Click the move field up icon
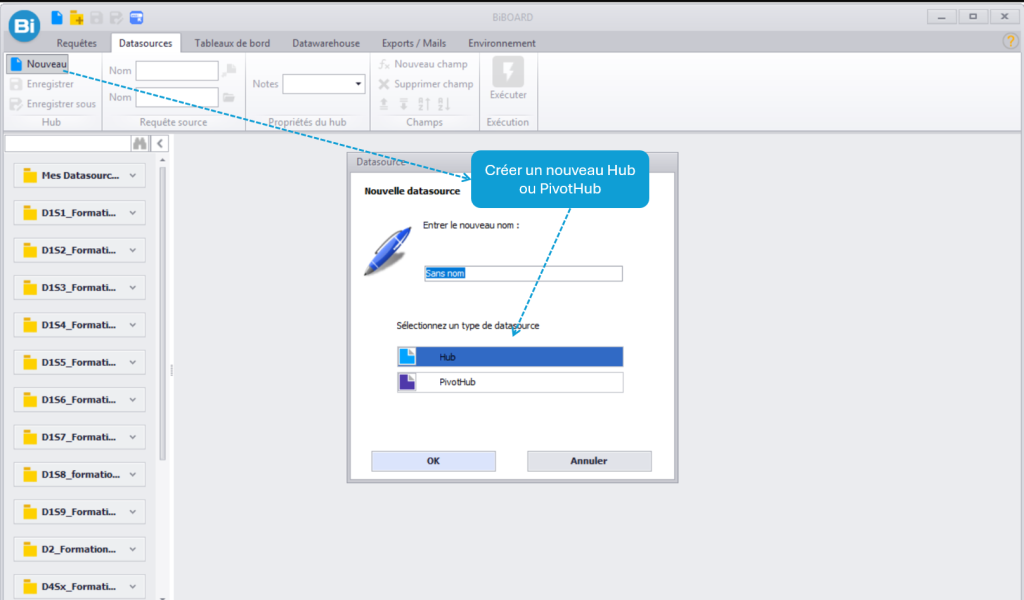The width and height of the screenshot is (1024, 600). pos(384,104)
